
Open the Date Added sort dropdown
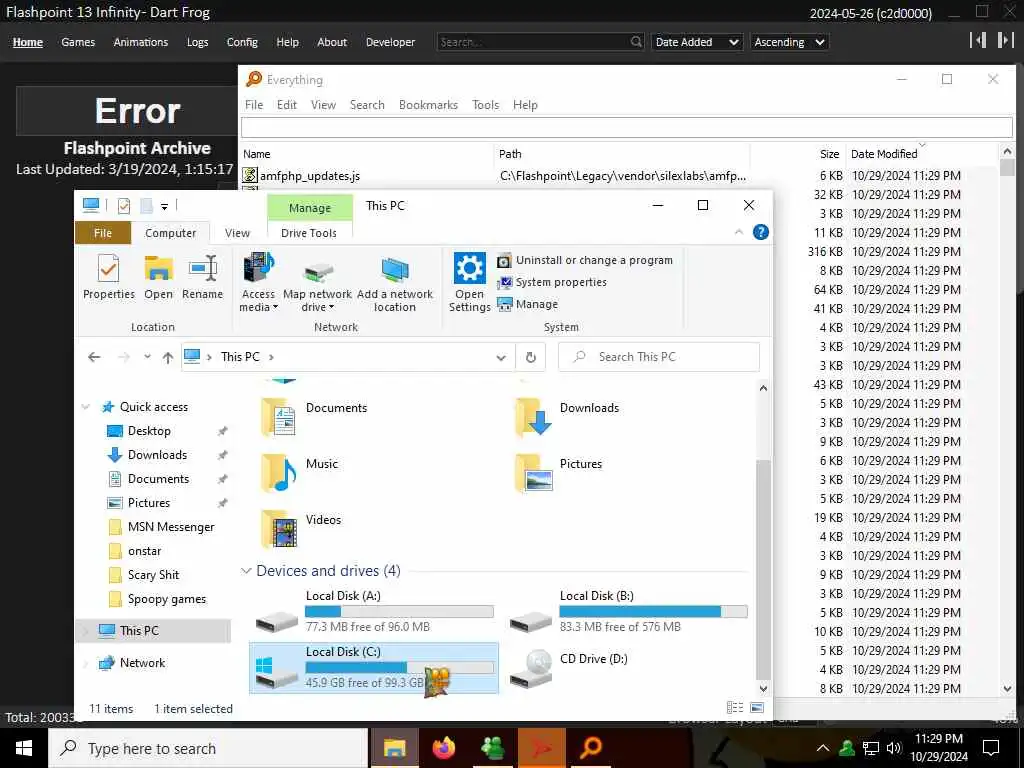pos(697,42)
